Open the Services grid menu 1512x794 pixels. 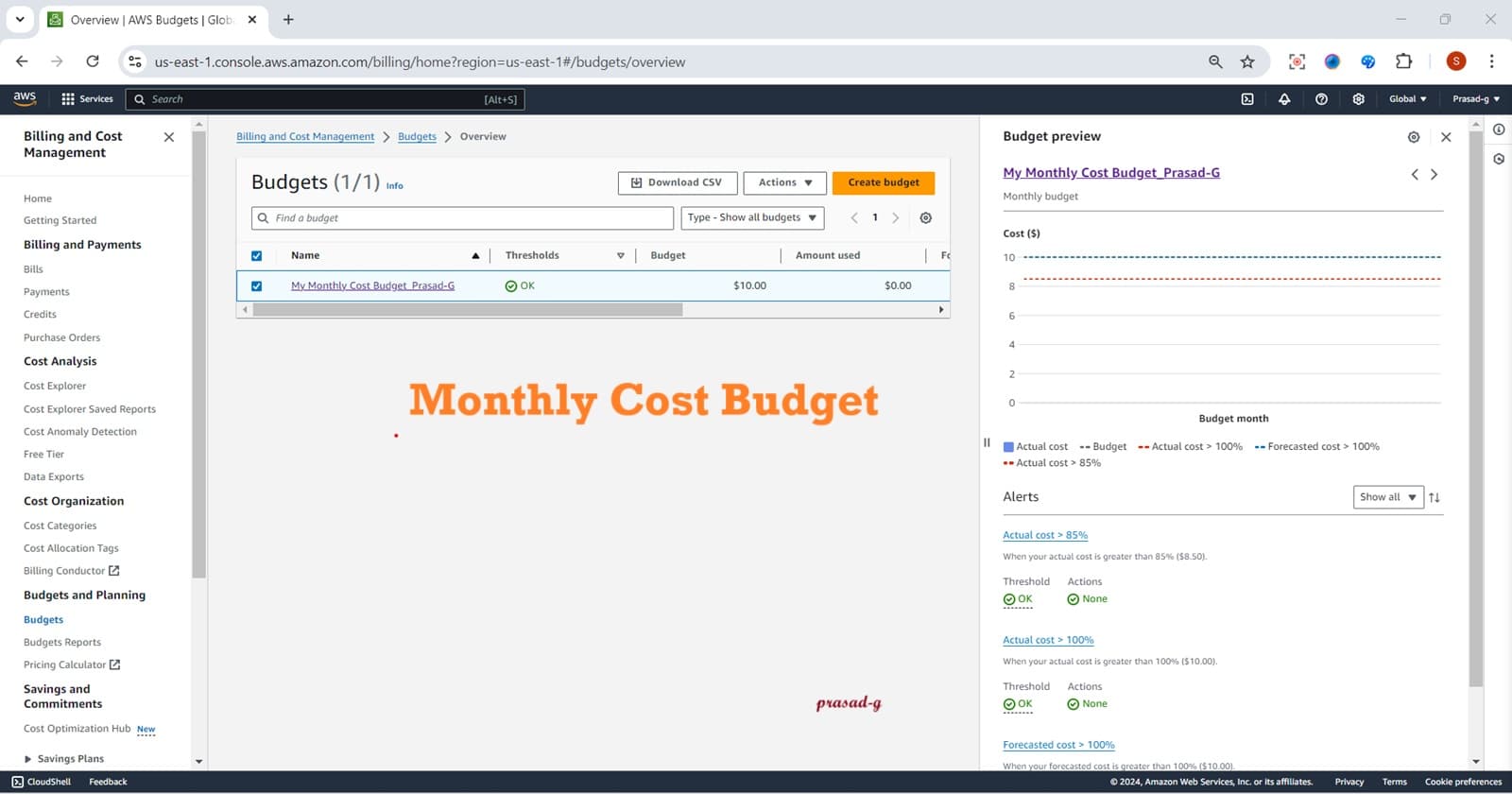[x=87, y=99]
